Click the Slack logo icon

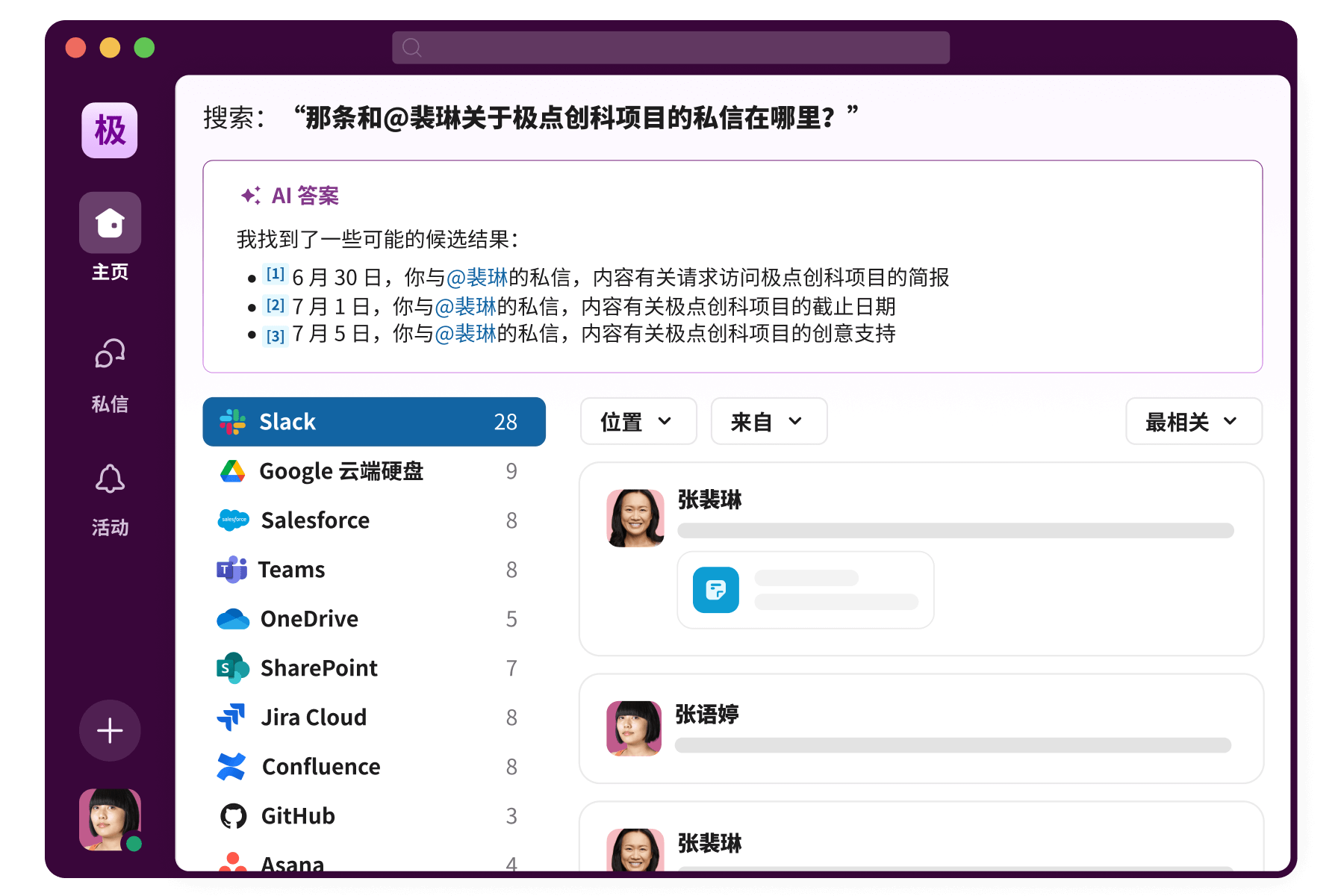[232, 422]
